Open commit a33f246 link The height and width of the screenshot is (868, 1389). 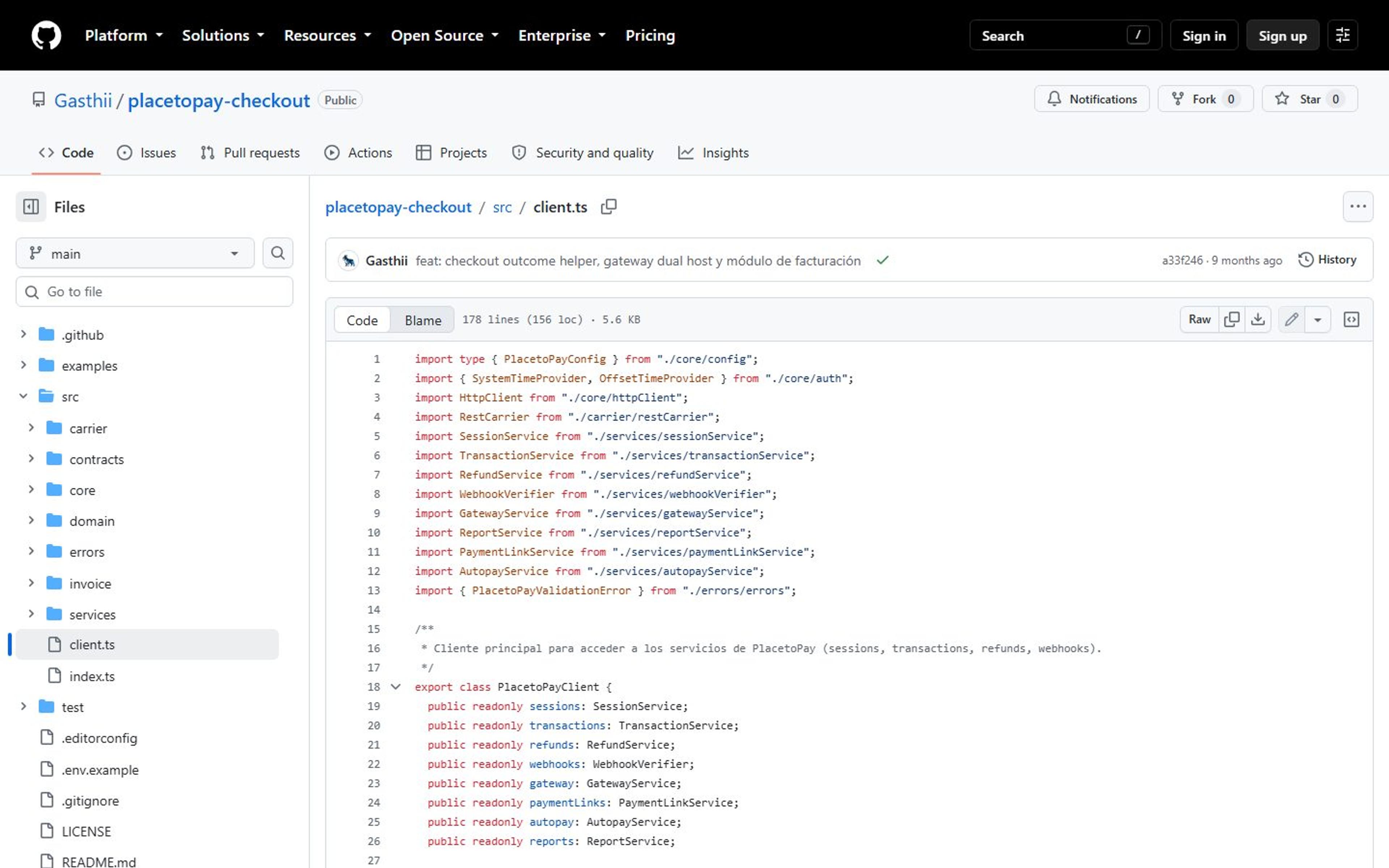(1182, 261)
